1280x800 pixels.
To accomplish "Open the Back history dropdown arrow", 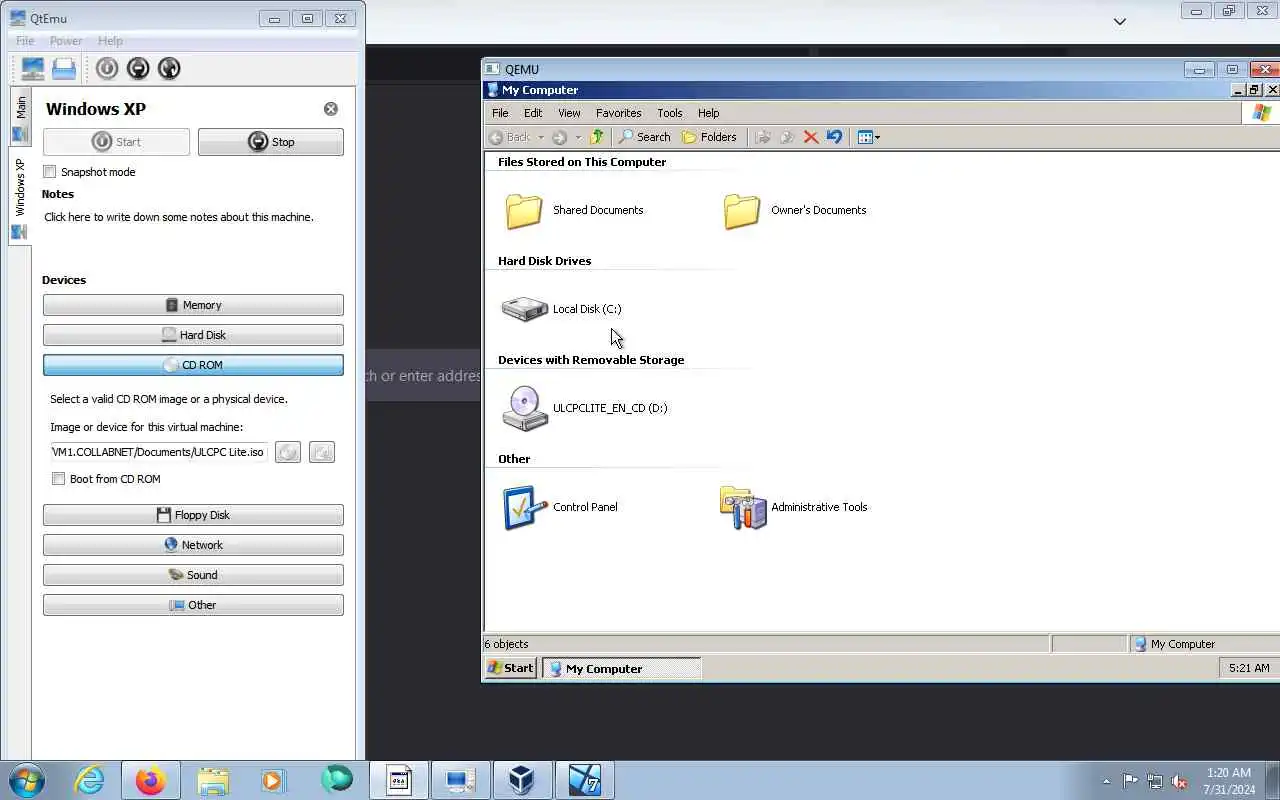I will 541,137.
